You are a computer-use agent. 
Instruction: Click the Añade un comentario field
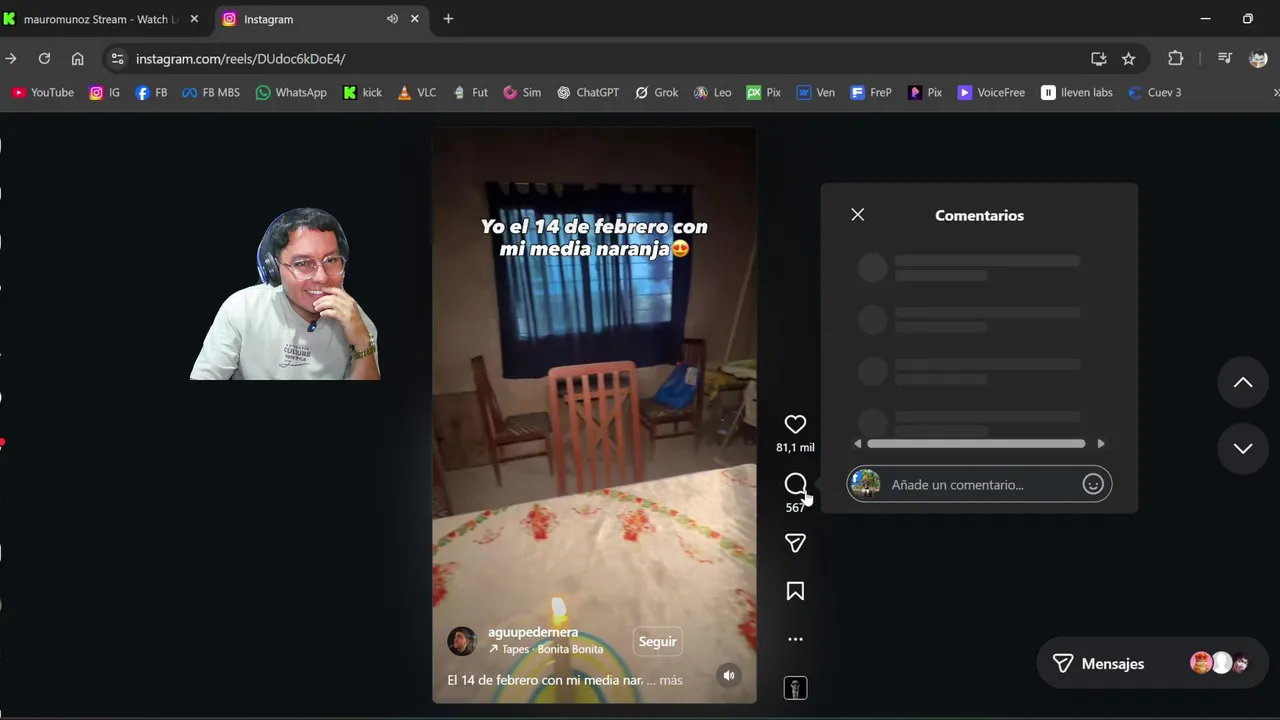980,484
